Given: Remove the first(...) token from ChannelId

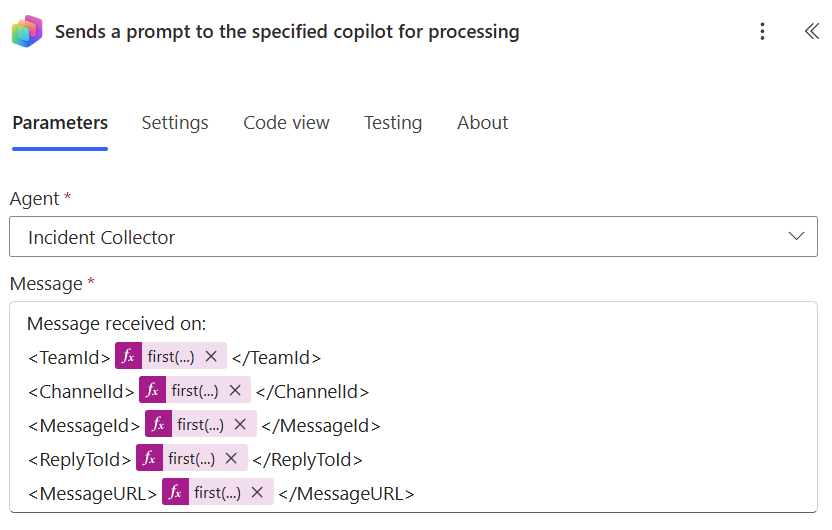Looking at the screenshot, I should point(235,390).
